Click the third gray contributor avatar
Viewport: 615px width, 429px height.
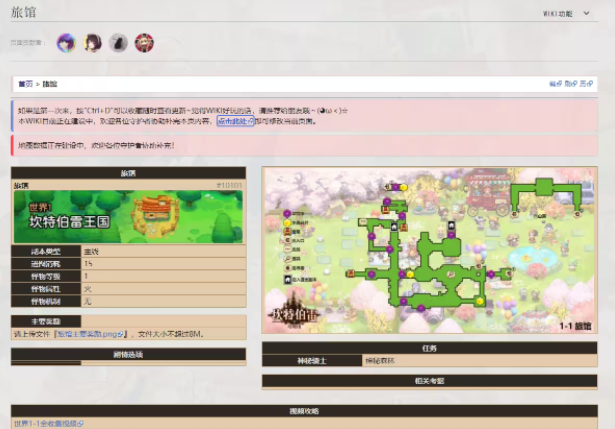[x=118, y=42]
